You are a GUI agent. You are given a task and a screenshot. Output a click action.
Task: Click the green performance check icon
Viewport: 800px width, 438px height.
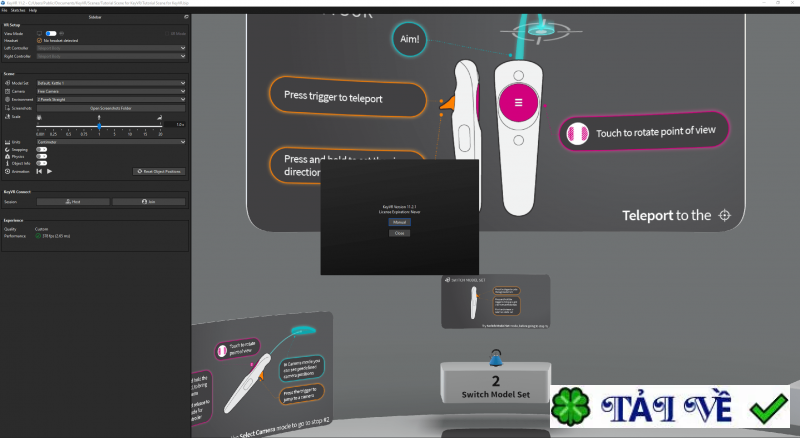pos(38,236)
